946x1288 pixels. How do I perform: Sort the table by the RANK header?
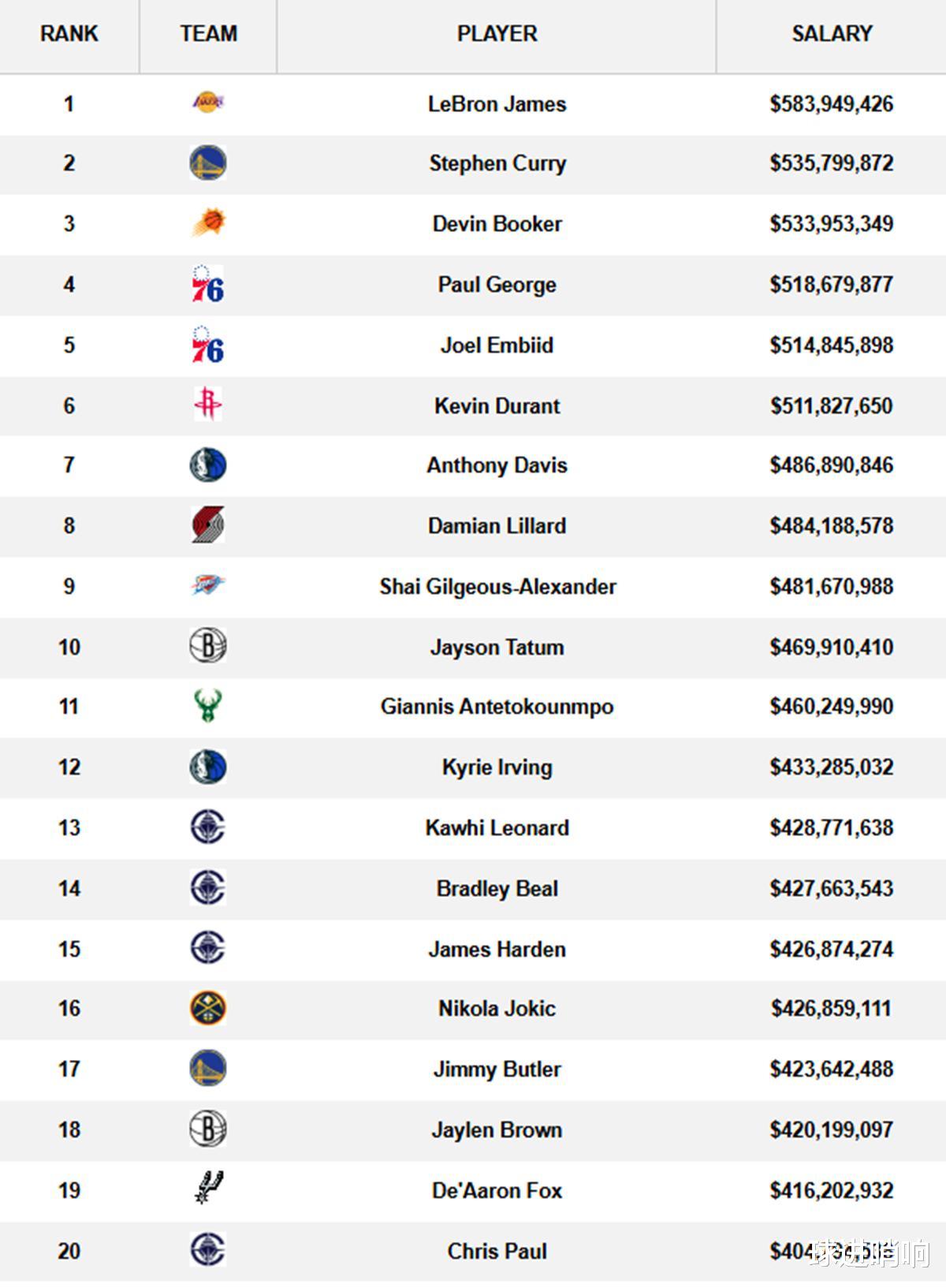(x=69, y=34)
